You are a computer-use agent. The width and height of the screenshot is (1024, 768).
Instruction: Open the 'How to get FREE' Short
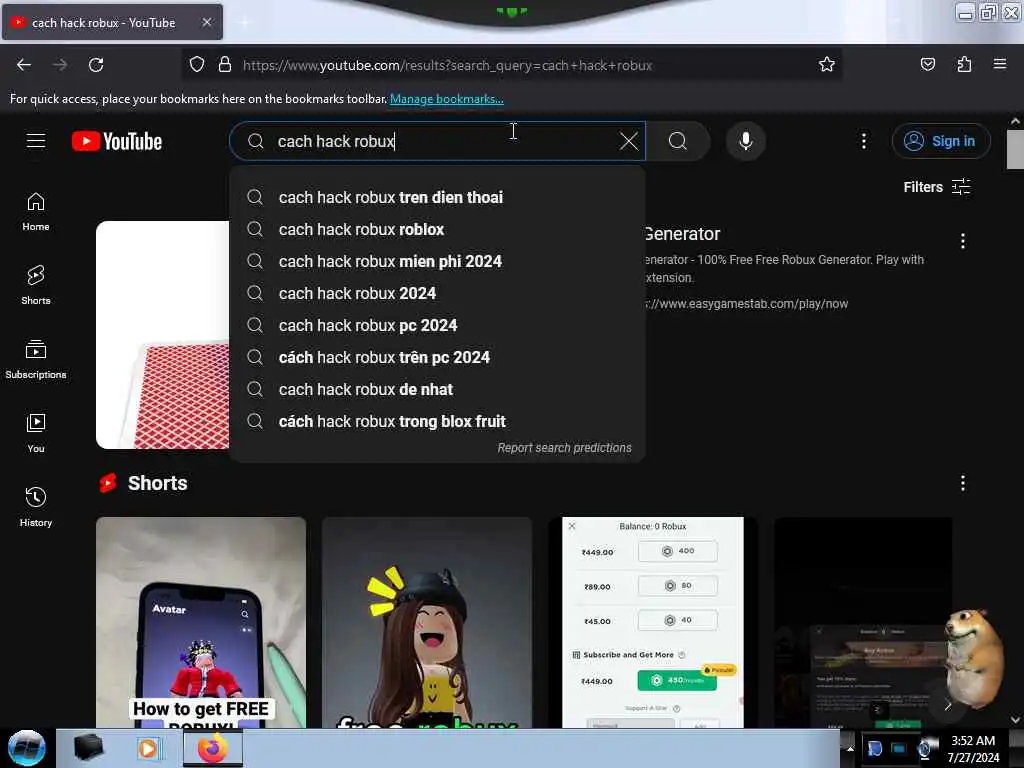200,622
